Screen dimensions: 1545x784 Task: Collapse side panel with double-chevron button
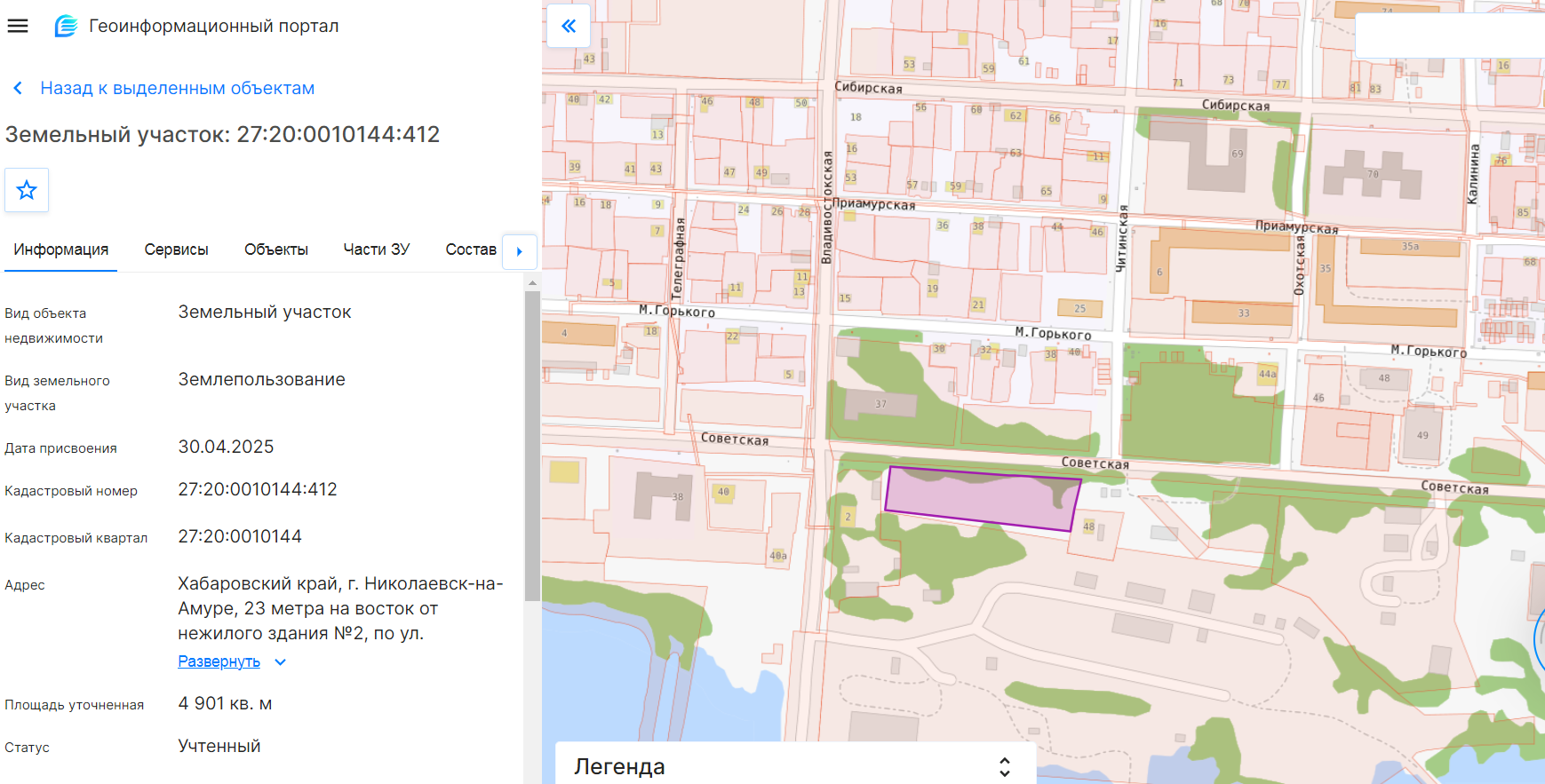pos(569,26)
